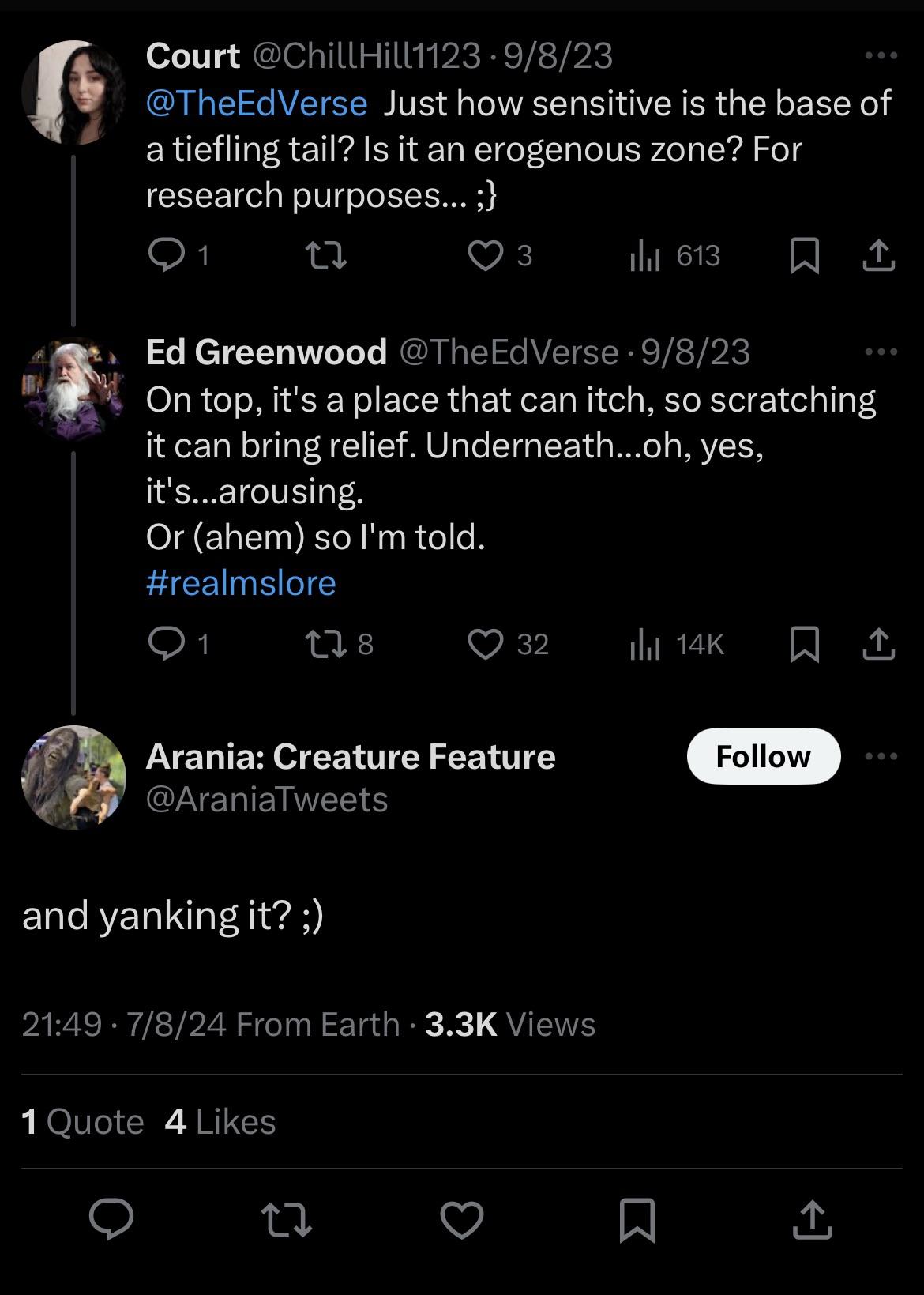View the 4 Likes list

click(220, 1121)
